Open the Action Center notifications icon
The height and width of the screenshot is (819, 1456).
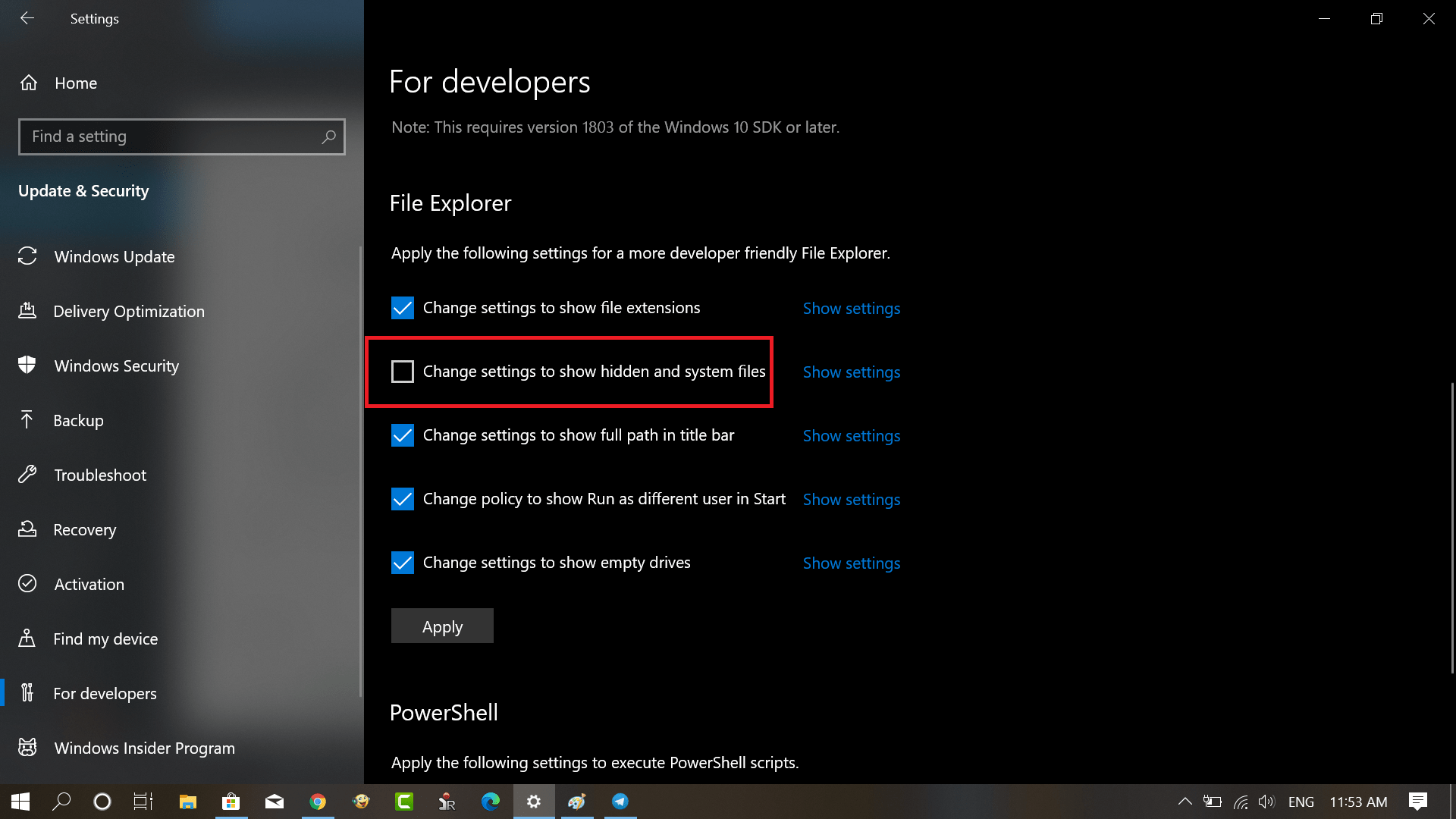[x=1418, y=802]
